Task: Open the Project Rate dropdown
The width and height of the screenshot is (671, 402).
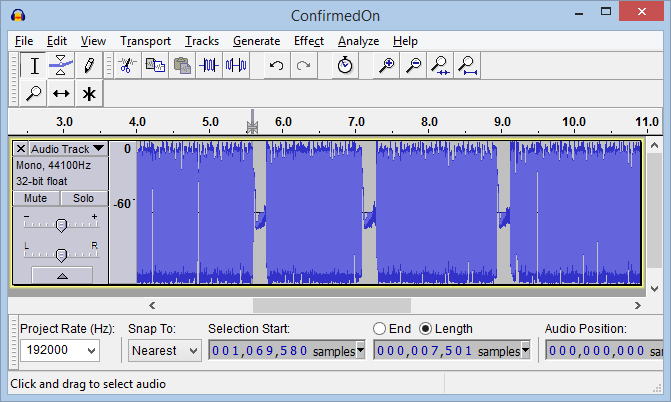Action: [91, 351]
